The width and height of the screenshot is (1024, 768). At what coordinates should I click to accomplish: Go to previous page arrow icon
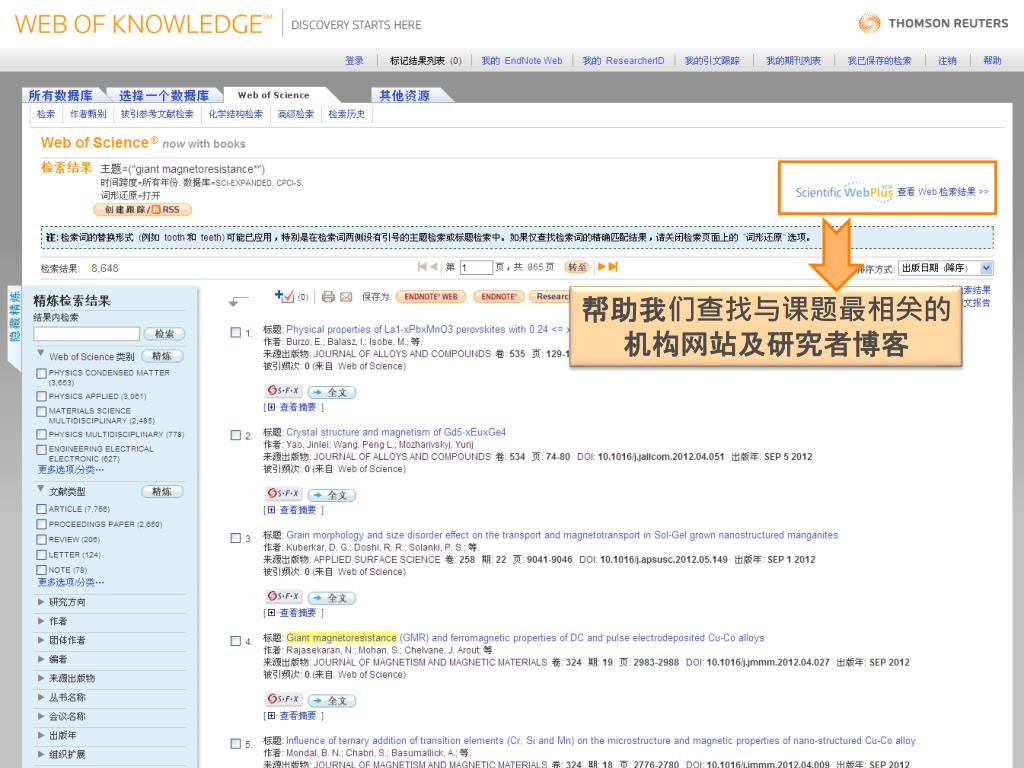(434, 266)
